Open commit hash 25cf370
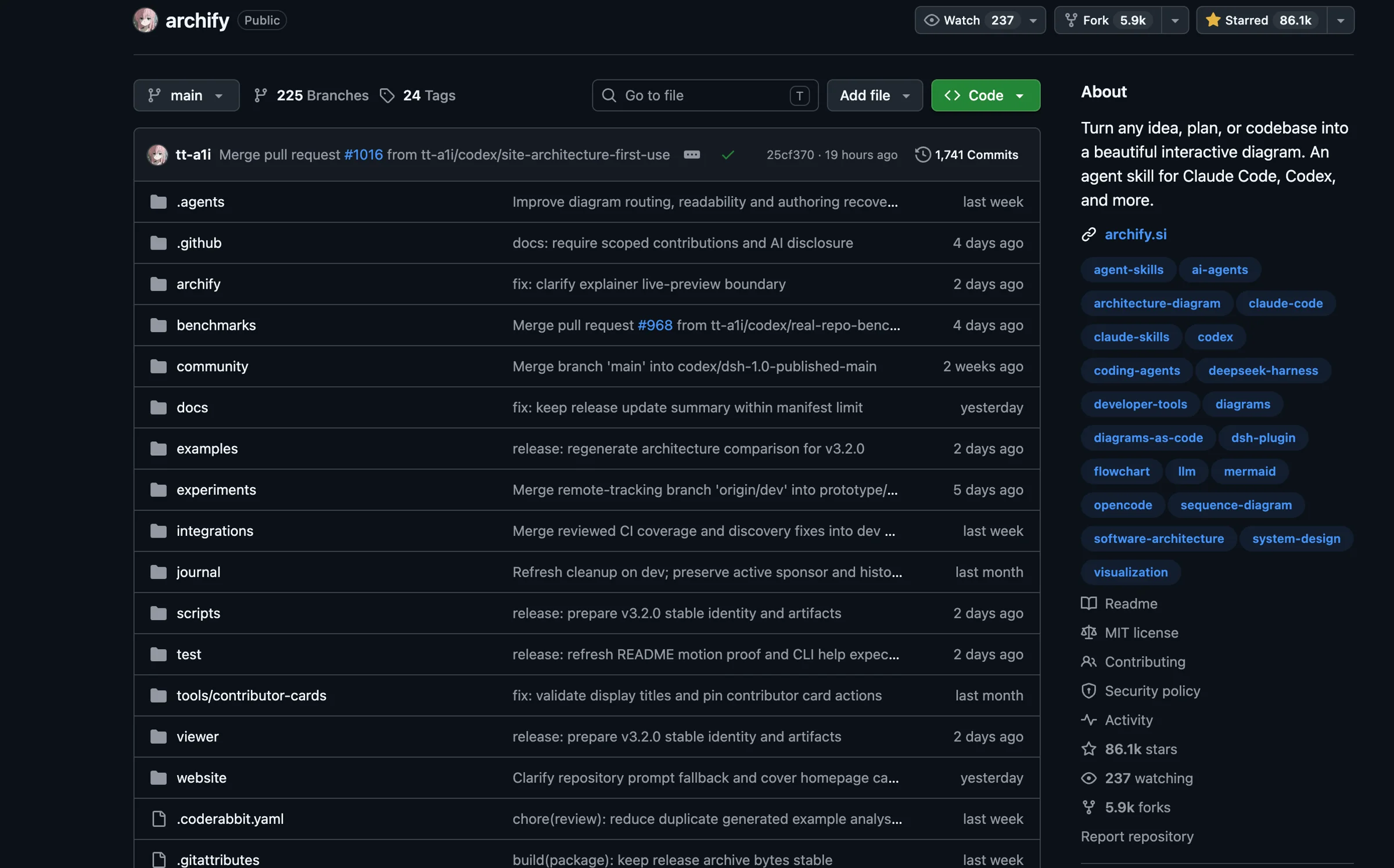The height and width of the screenshot is (868, 1394). 790,154
